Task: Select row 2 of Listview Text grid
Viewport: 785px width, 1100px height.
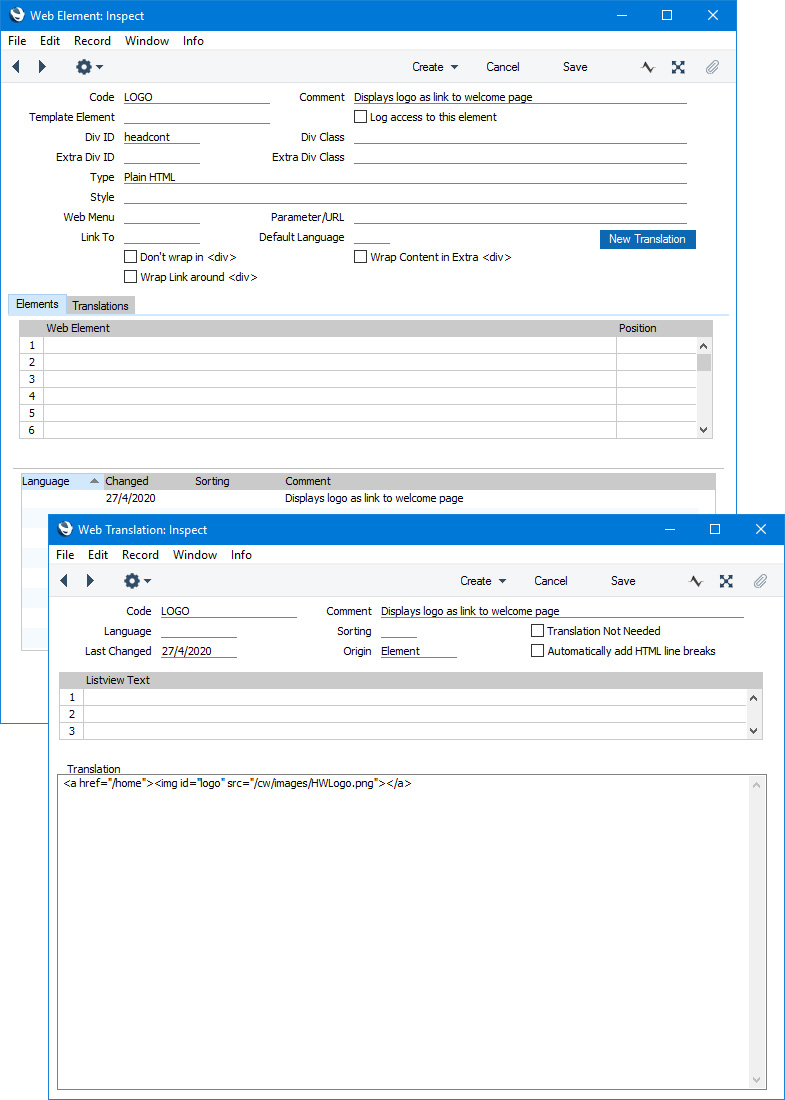Action: pos(403,714)
